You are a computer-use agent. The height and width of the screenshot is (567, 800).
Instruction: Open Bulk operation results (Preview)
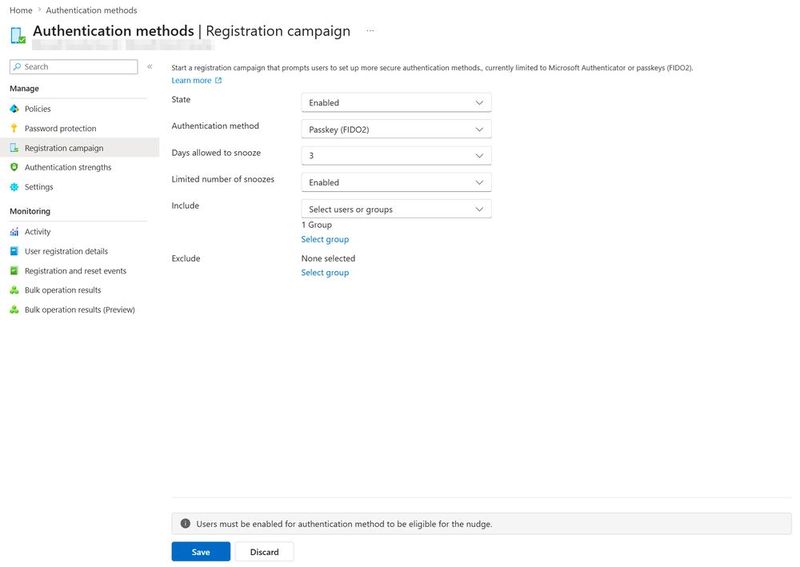click(x=80, y=309)
